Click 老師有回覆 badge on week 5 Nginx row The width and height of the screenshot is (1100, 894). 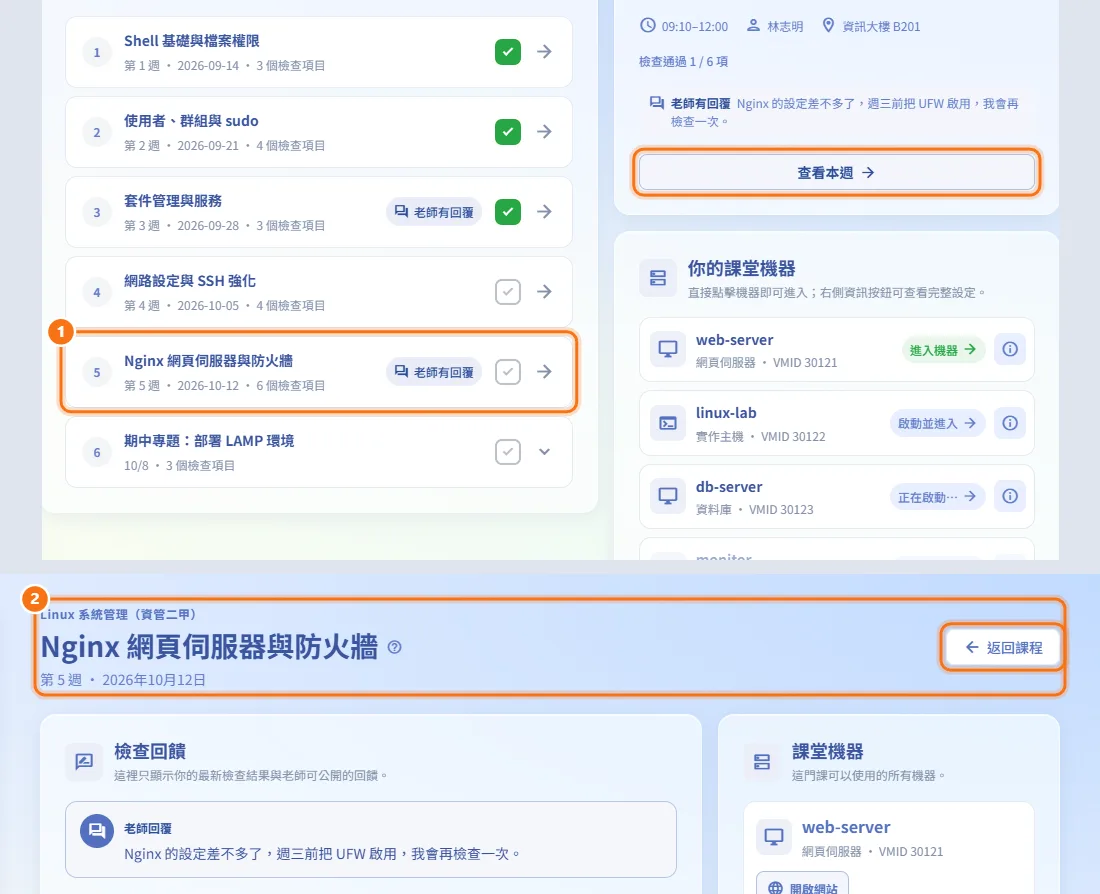coord(434,372)
